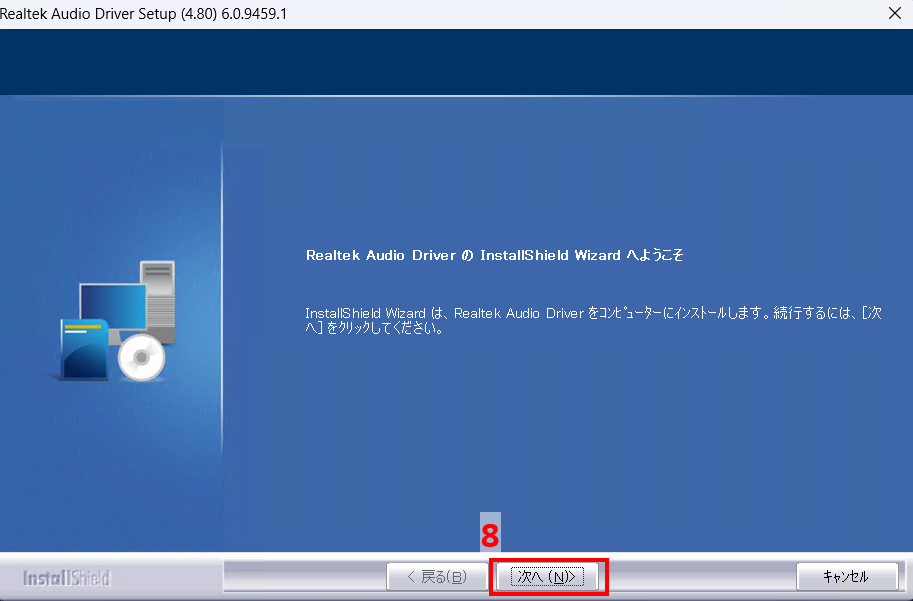Click the CD disc icon in installer graphic
913x601 pixels.
pos(140,358)
